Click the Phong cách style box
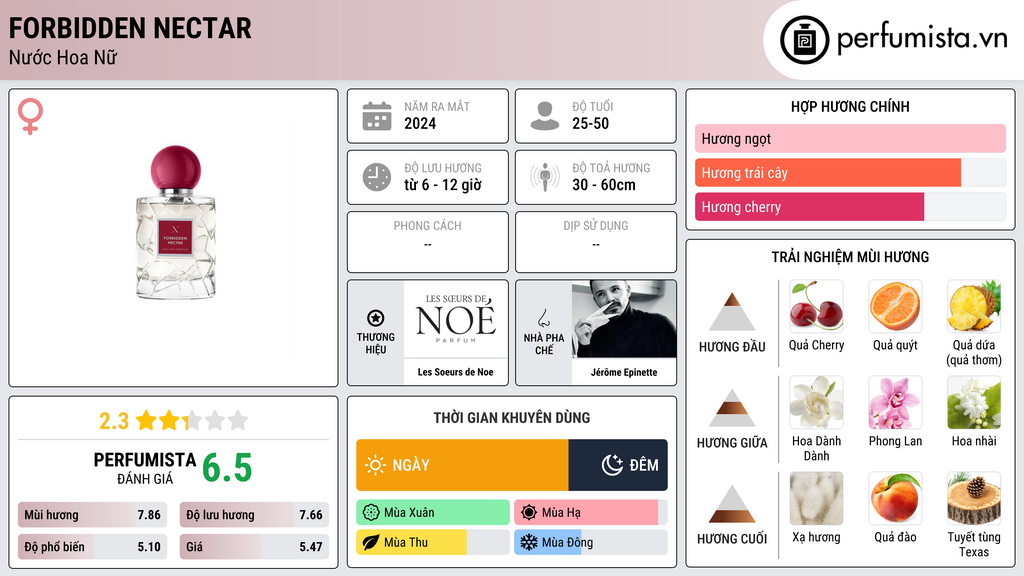Viewport: 1024px width, 576px height. click(x=428, y=242)
